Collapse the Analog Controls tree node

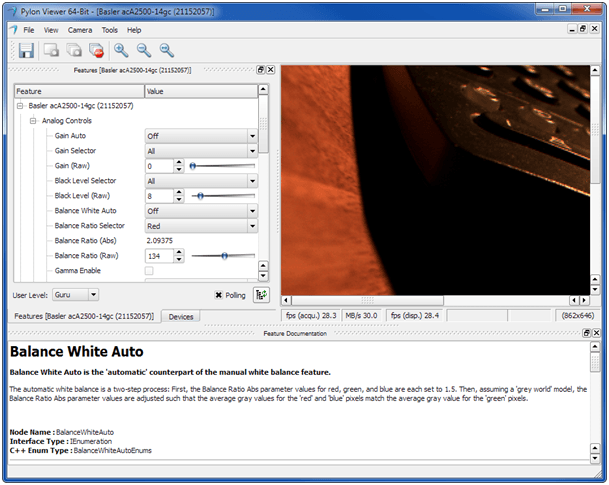33,121
